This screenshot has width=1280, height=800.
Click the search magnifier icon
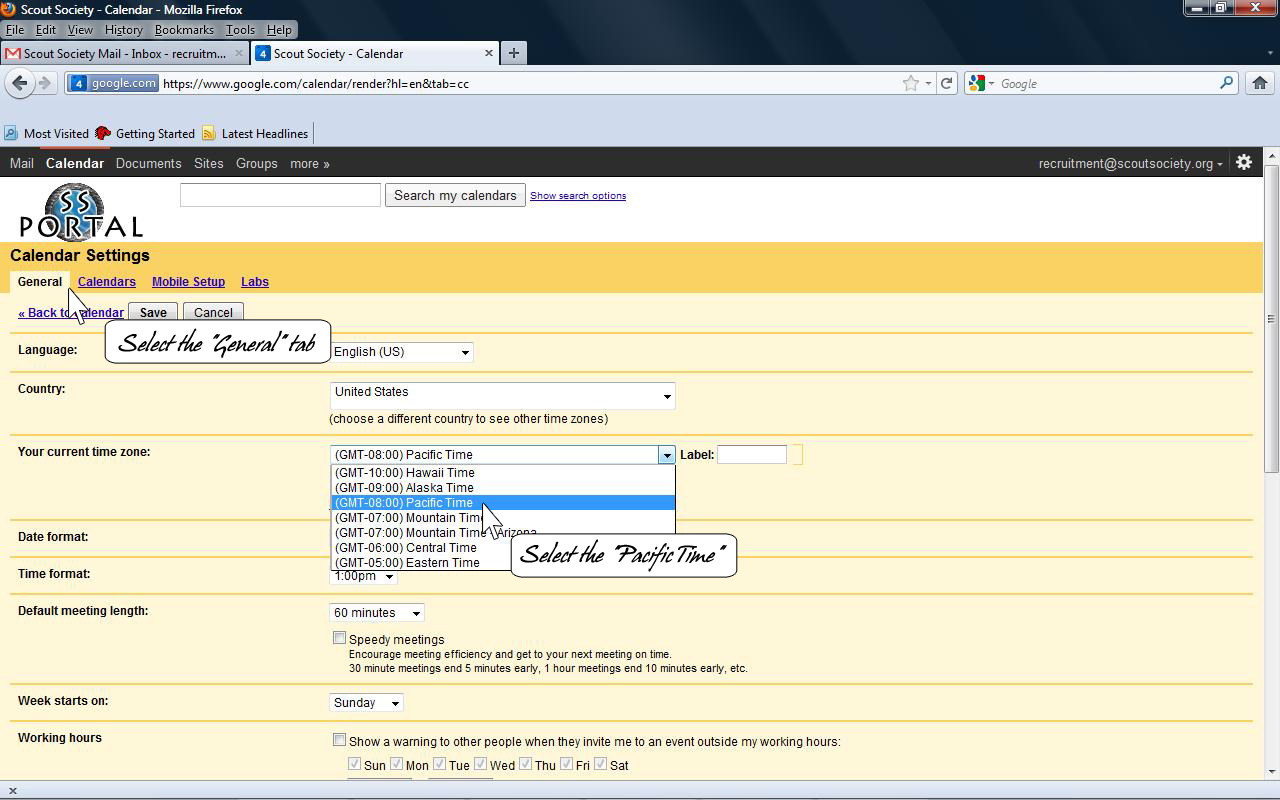(x=1226, y=83)
